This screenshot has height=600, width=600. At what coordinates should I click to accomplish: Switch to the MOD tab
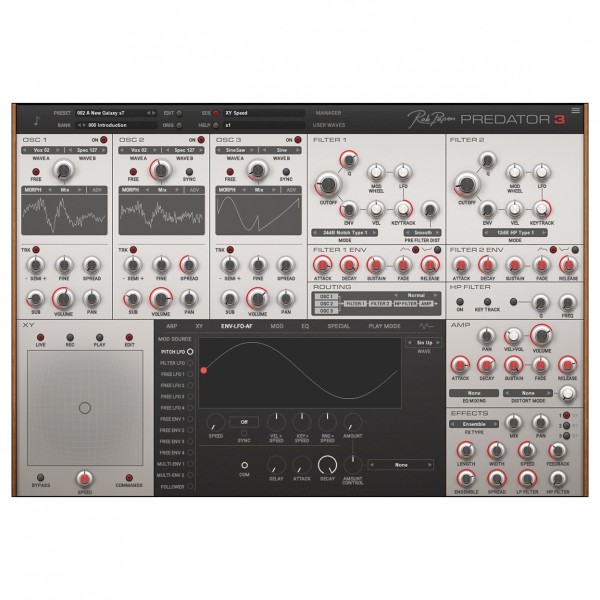(x=277, y=326)
